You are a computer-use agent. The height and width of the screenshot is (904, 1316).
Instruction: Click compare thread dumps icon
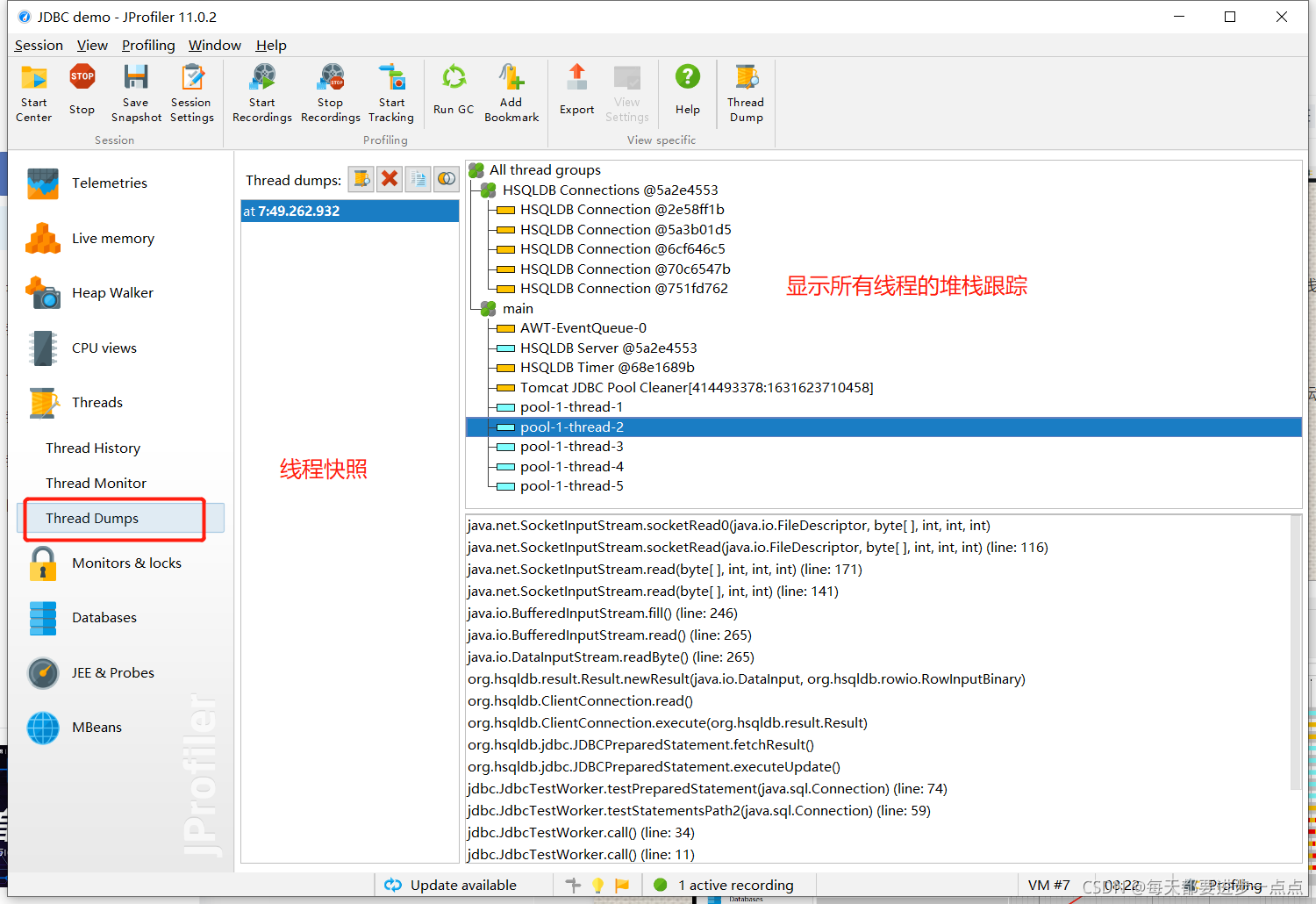coord(447,179)
